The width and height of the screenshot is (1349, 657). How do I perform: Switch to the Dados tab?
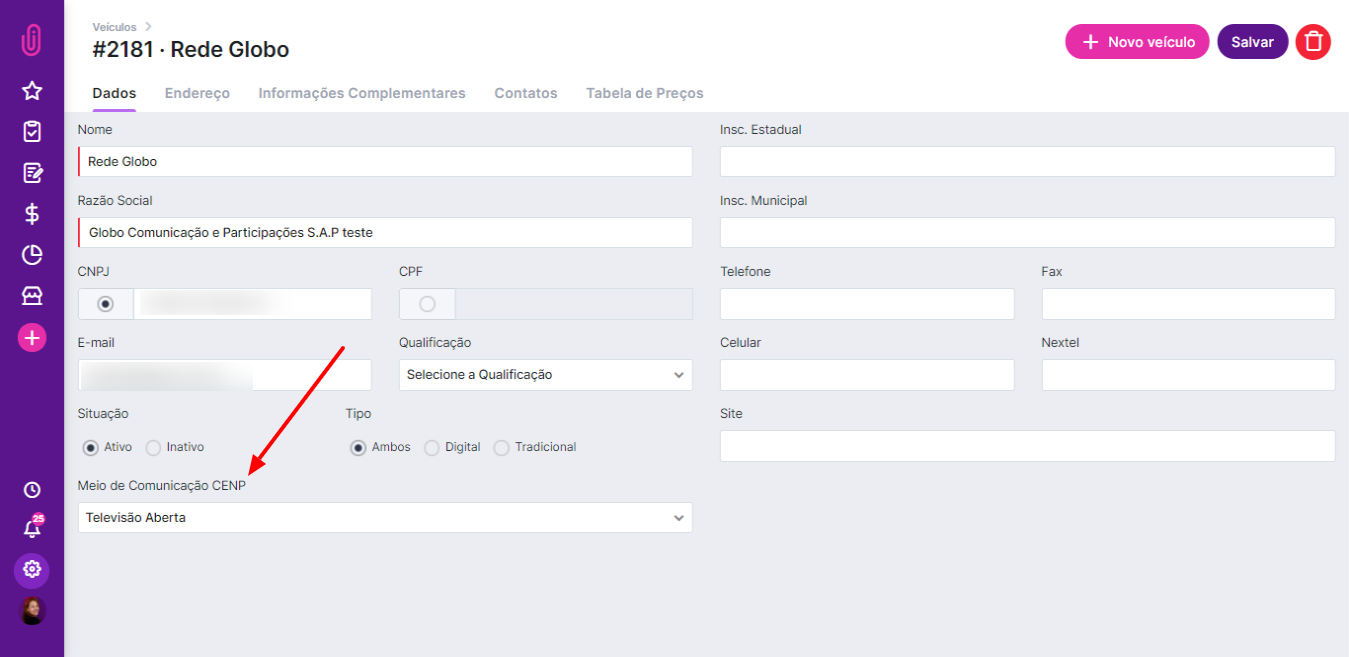pos(114,93)
